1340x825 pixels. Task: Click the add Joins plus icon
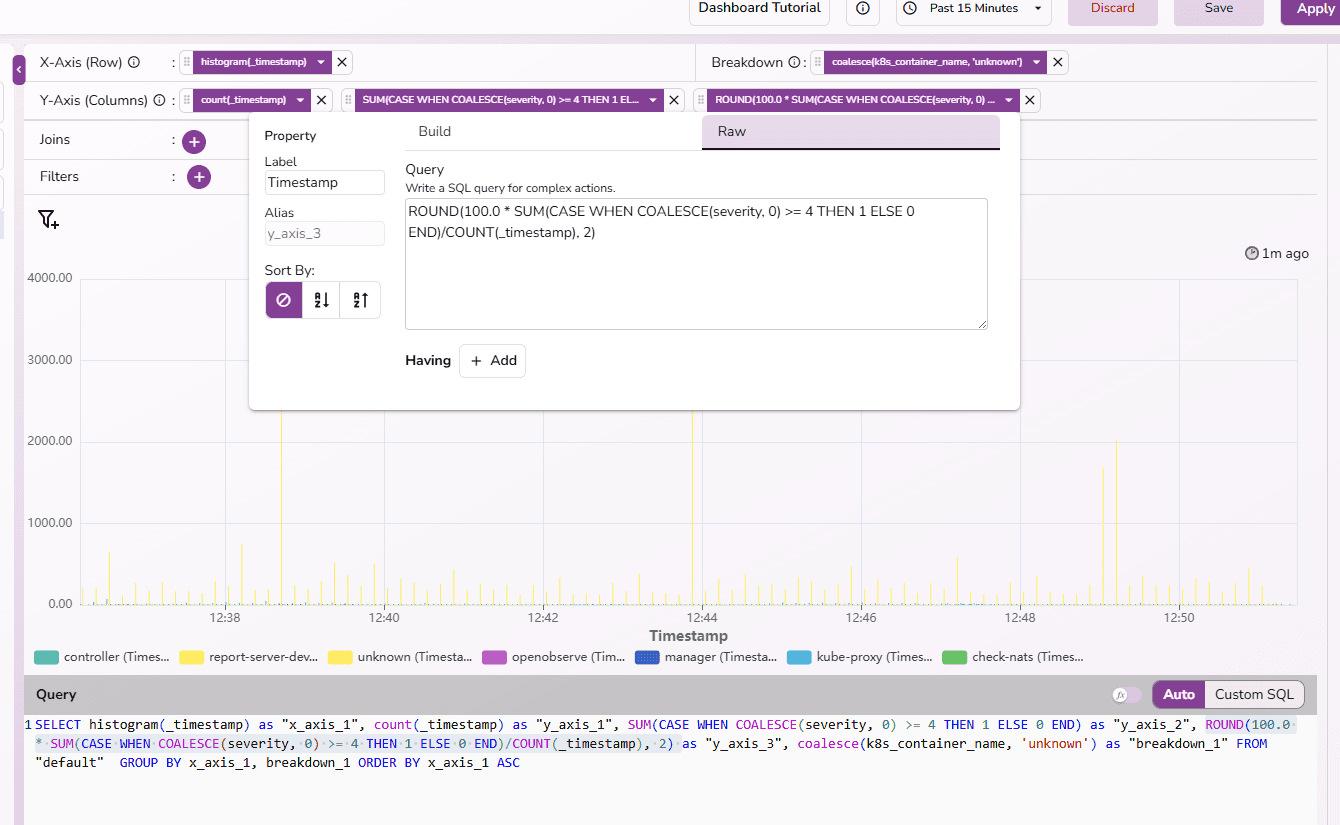coord(194,141)
